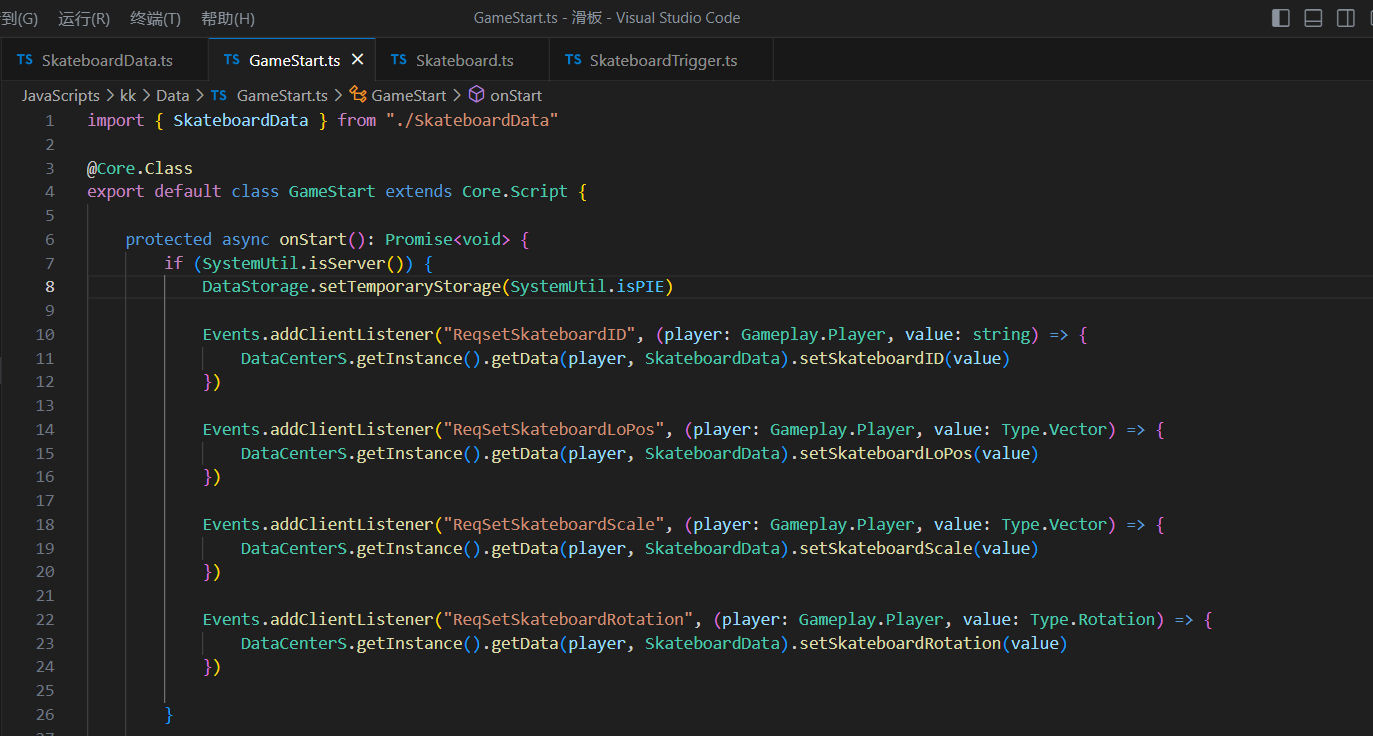Click SystemUtil.isServer() on line 7
The width and height of the screenshot is (1373, 736).
coord(307,263)
